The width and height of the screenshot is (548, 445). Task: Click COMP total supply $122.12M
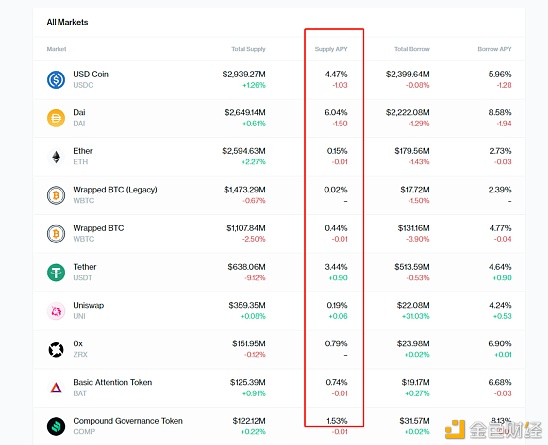pyautogui.click(x=249, y=421)
